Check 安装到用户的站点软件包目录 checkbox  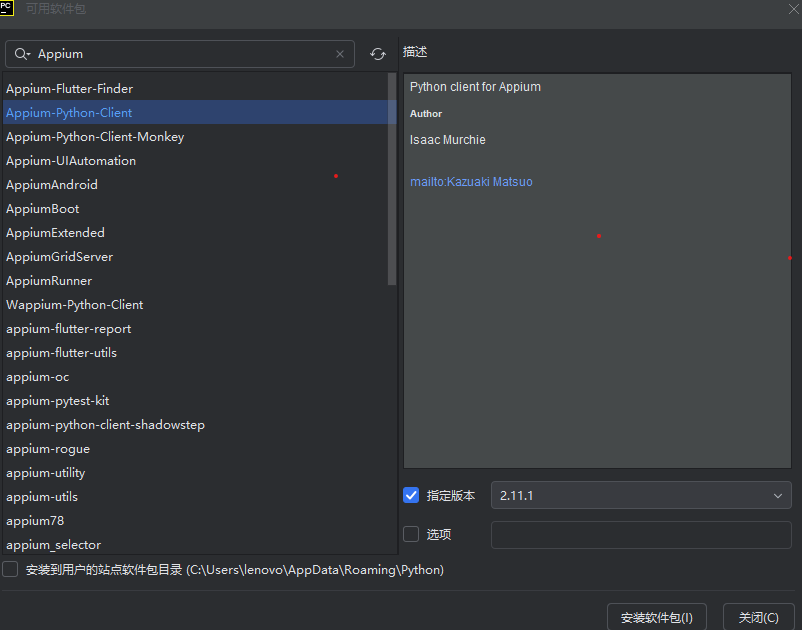(x=10, y=569)
